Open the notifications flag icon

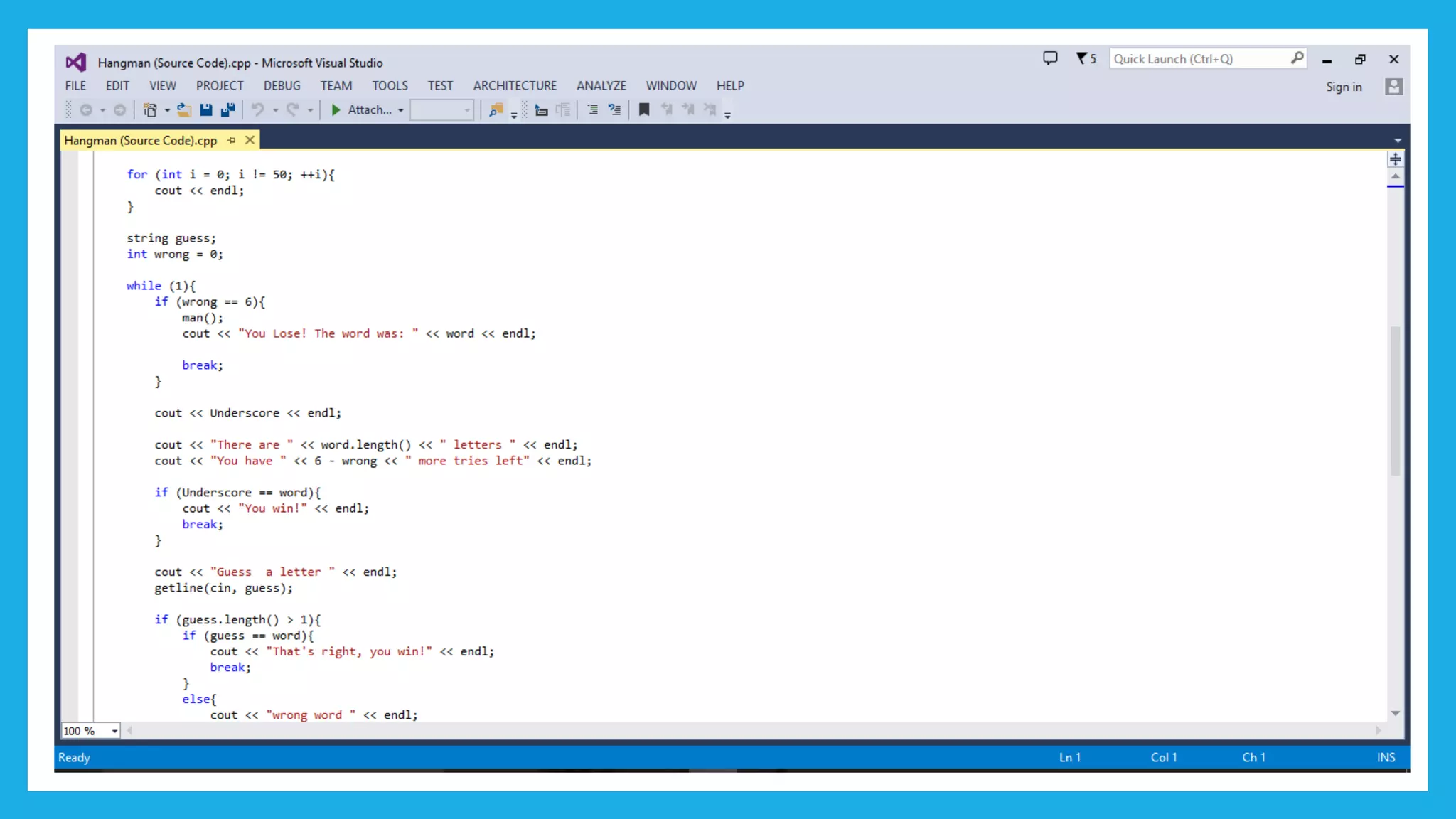click(x=1085, y=58)
